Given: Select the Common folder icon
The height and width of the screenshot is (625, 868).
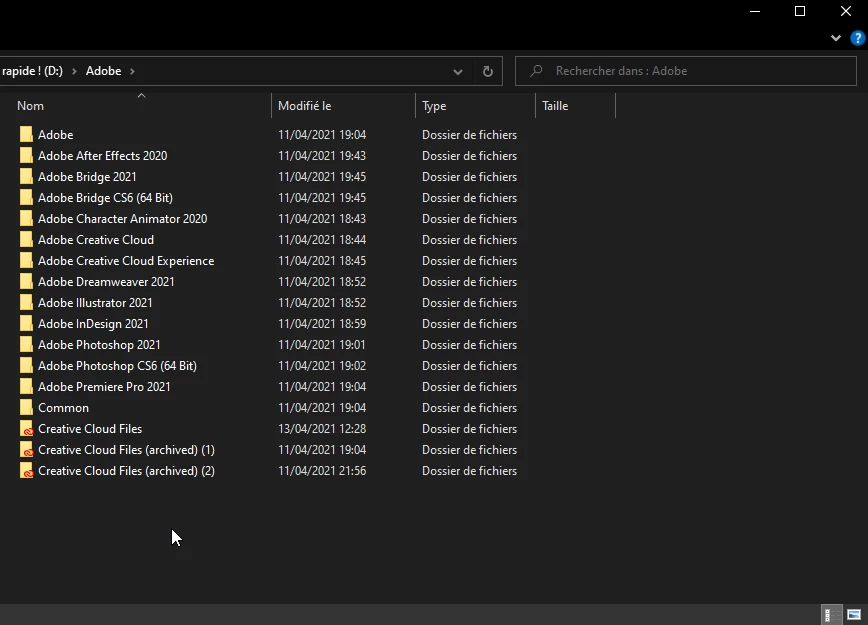Looking at the screenshot, I should 26,408.
